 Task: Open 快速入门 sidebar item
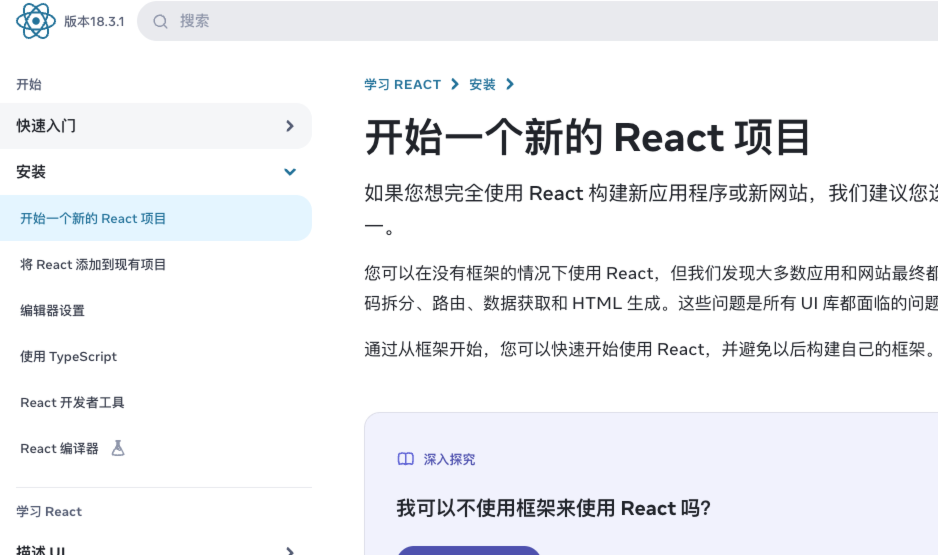[156, 126]
